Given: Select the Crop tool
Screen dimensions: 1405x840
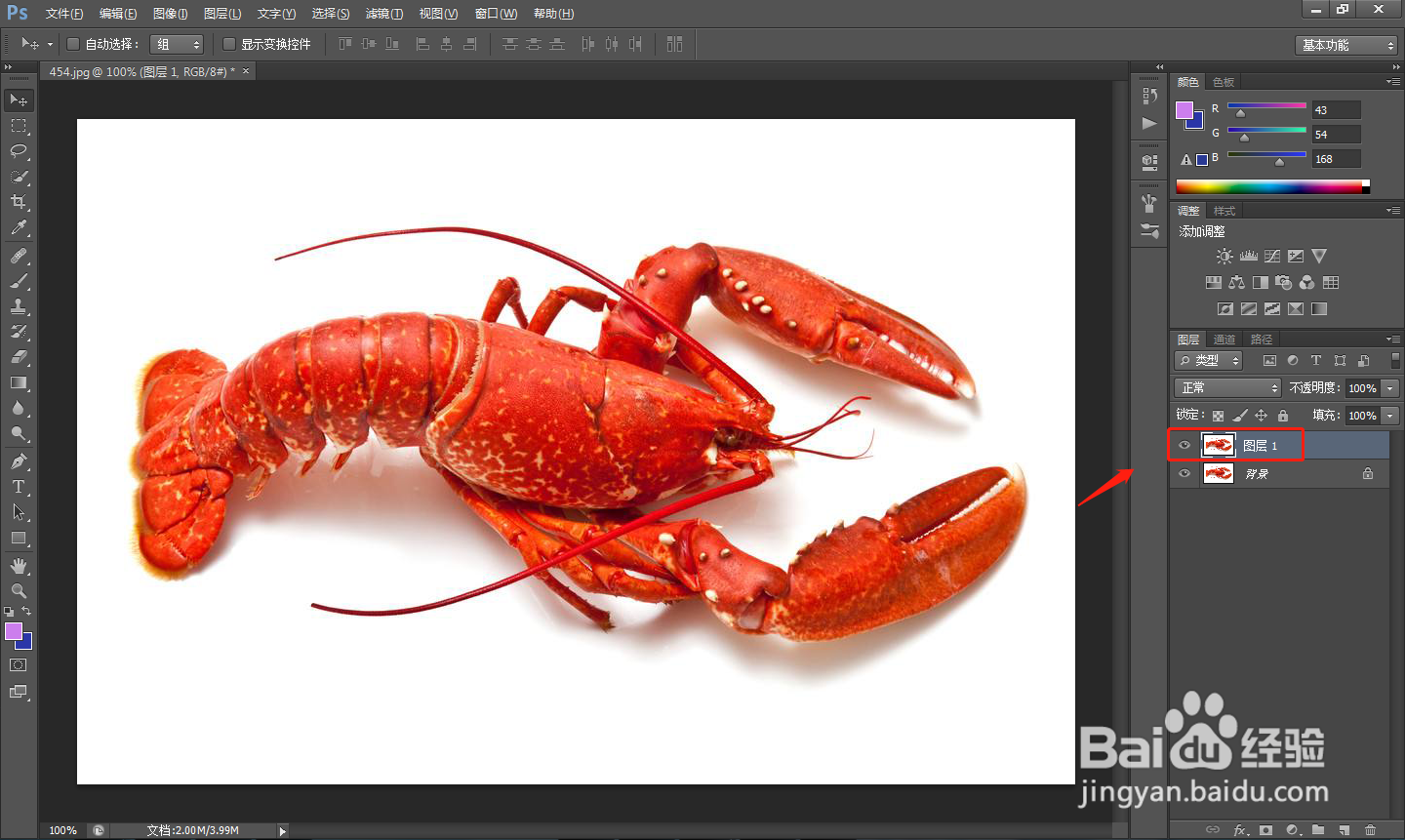Looking at the screenshot, I should click(19, 202).
